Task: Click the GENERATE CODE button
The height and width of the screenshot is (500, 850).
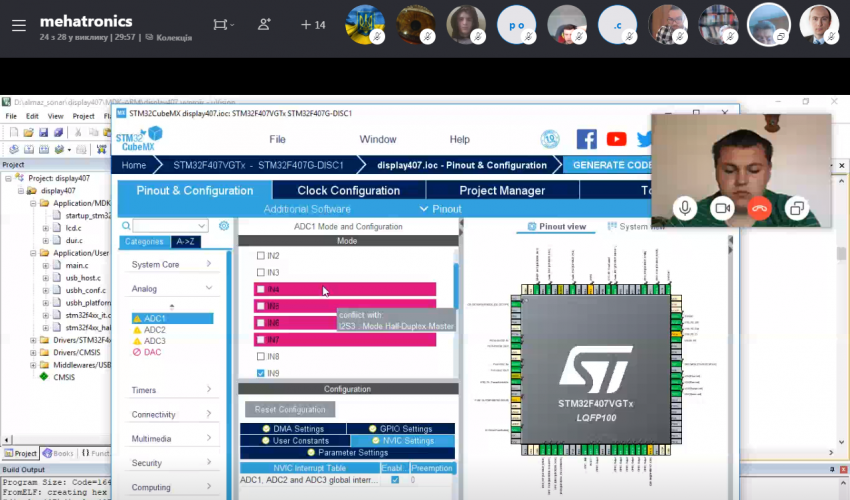Action: tap(610, 165)
